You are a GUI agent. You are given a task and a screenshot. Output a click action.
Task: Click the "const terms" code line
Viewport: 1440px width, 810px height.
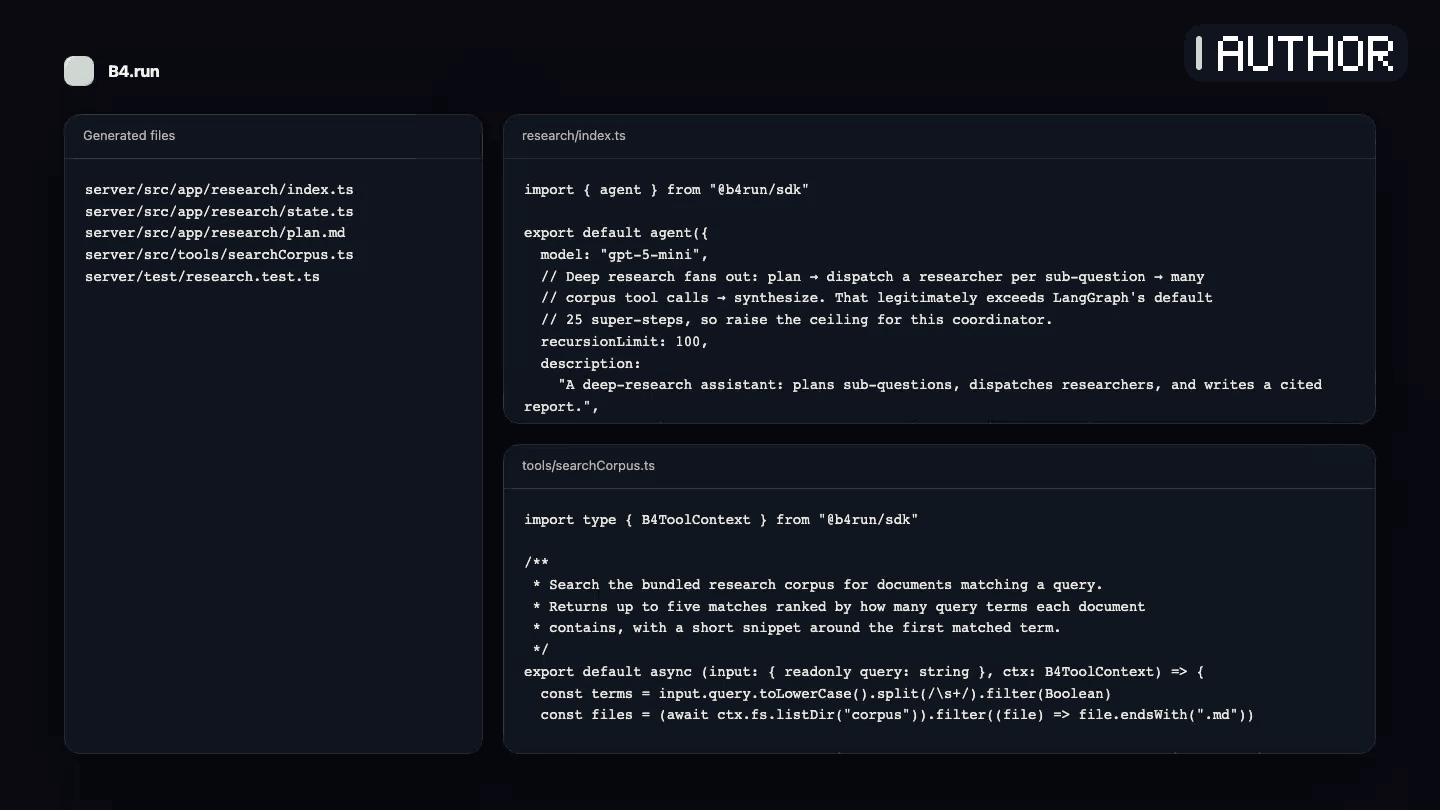click(826, 693)
